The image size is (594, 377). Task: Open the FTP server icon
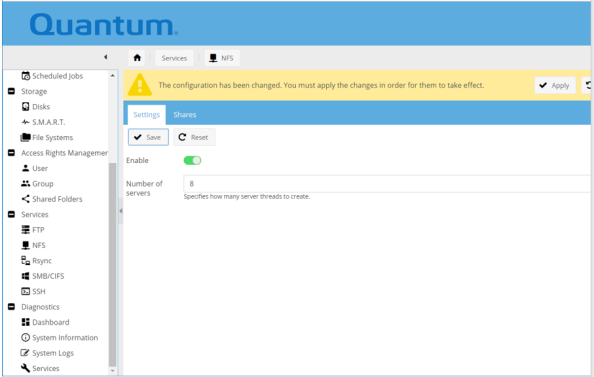[x=25, y=230]
